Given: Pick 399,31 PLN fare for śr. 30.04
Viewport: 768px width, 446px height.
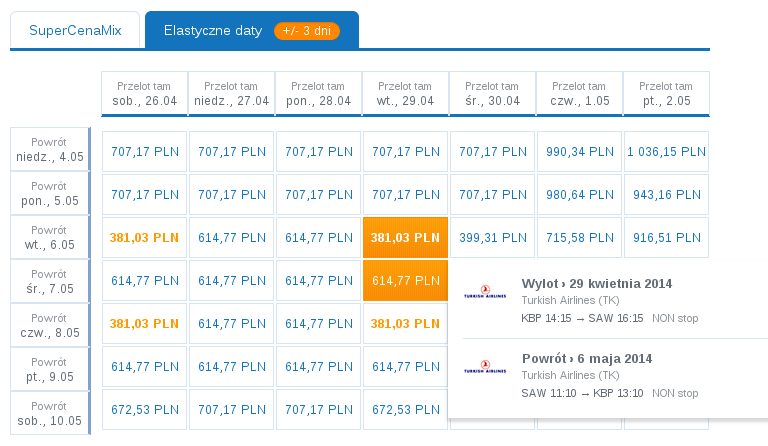Looking at the screenshot, I should pos(492,237).
